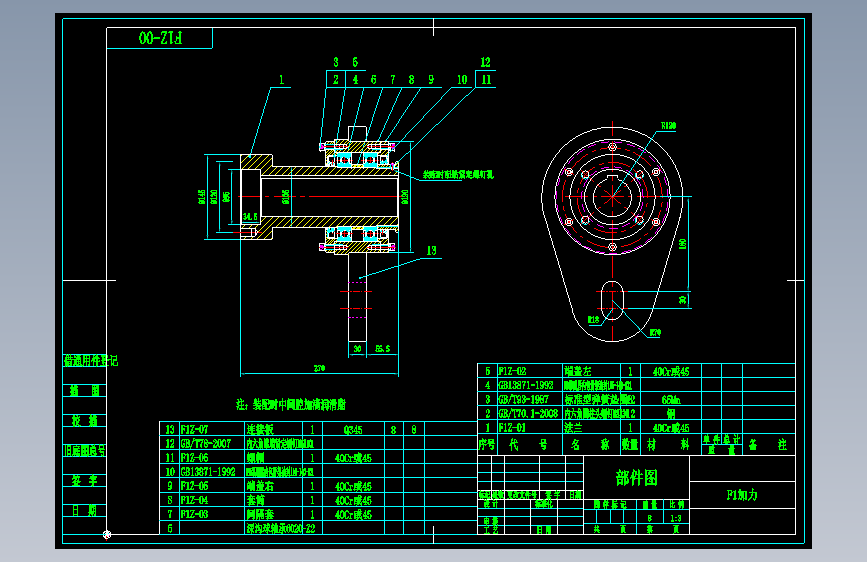Select material 65Mn in row 3
Image resolution: width=867 pixels, height=562 pixels.
[x=671, y=400]
